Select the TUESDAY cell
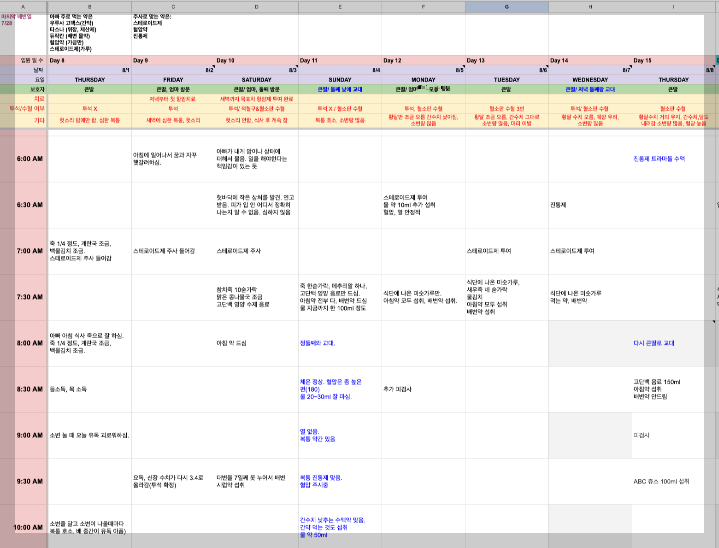The image size is (719, 548). [507, 79]
